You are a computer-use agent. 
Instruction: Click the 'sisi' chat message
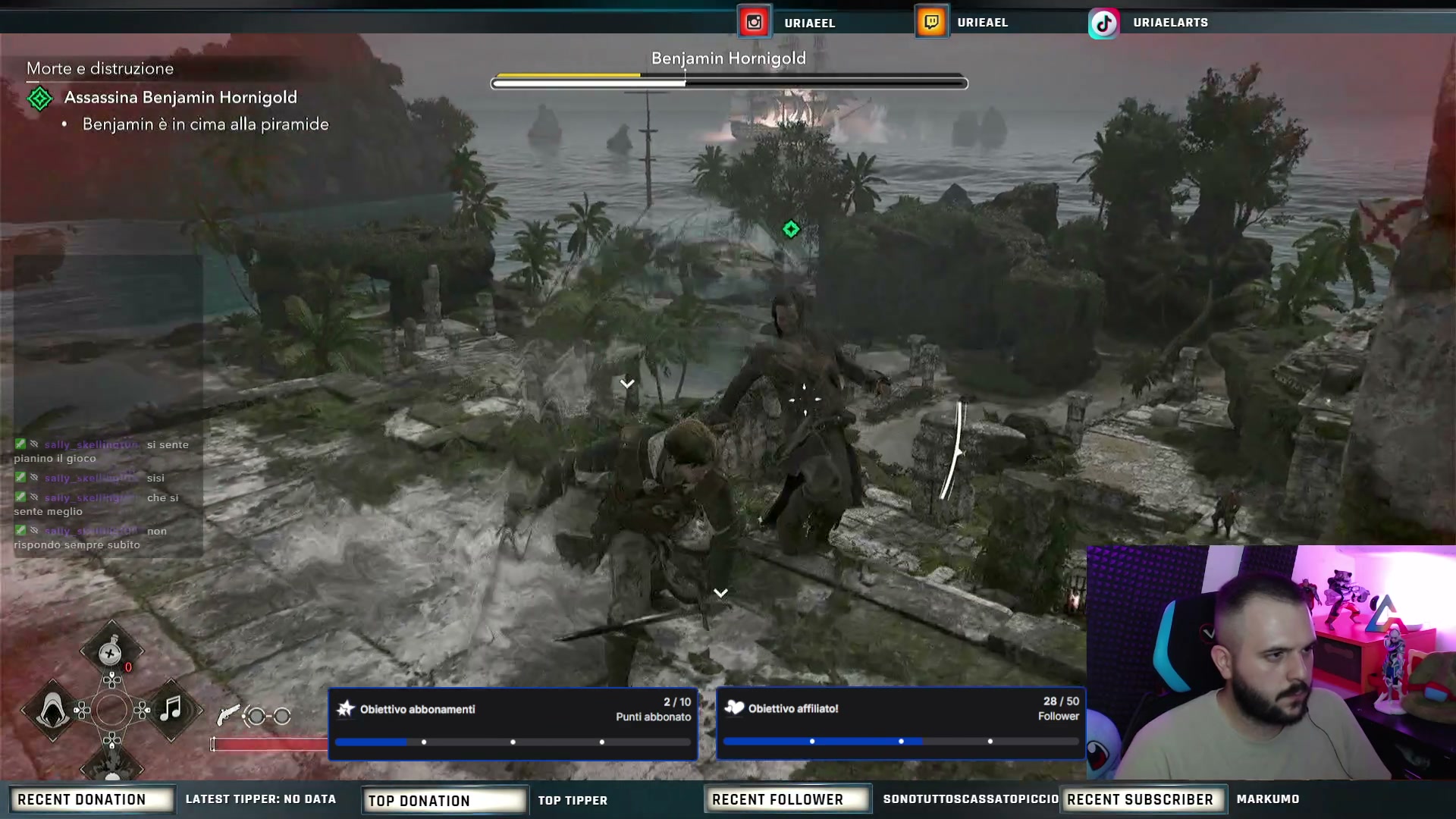[x=155, y=478]
